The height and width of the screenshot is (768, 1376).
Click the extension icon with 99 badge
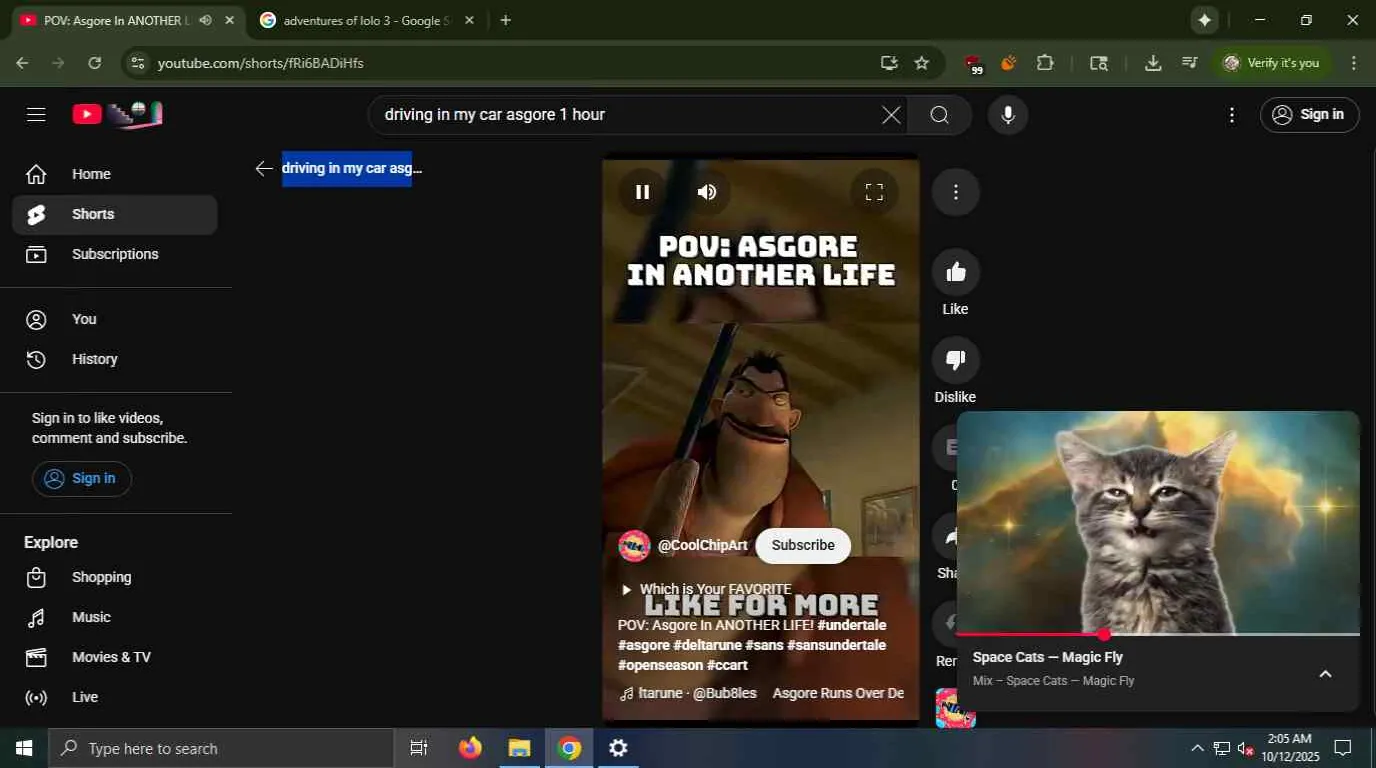click(x=973, y=64)
